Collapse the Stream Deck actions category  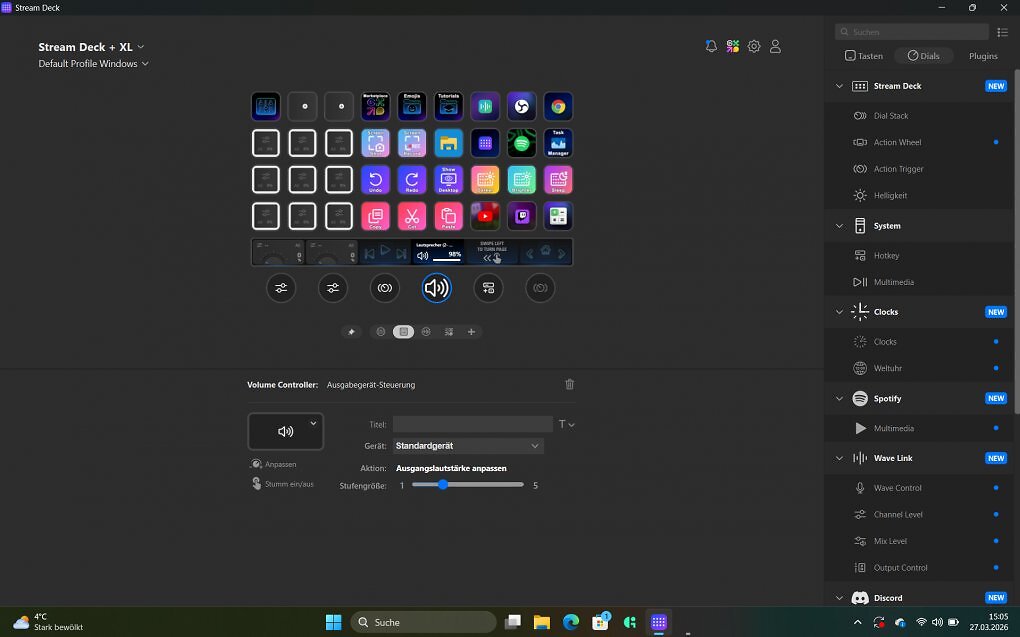839,86
